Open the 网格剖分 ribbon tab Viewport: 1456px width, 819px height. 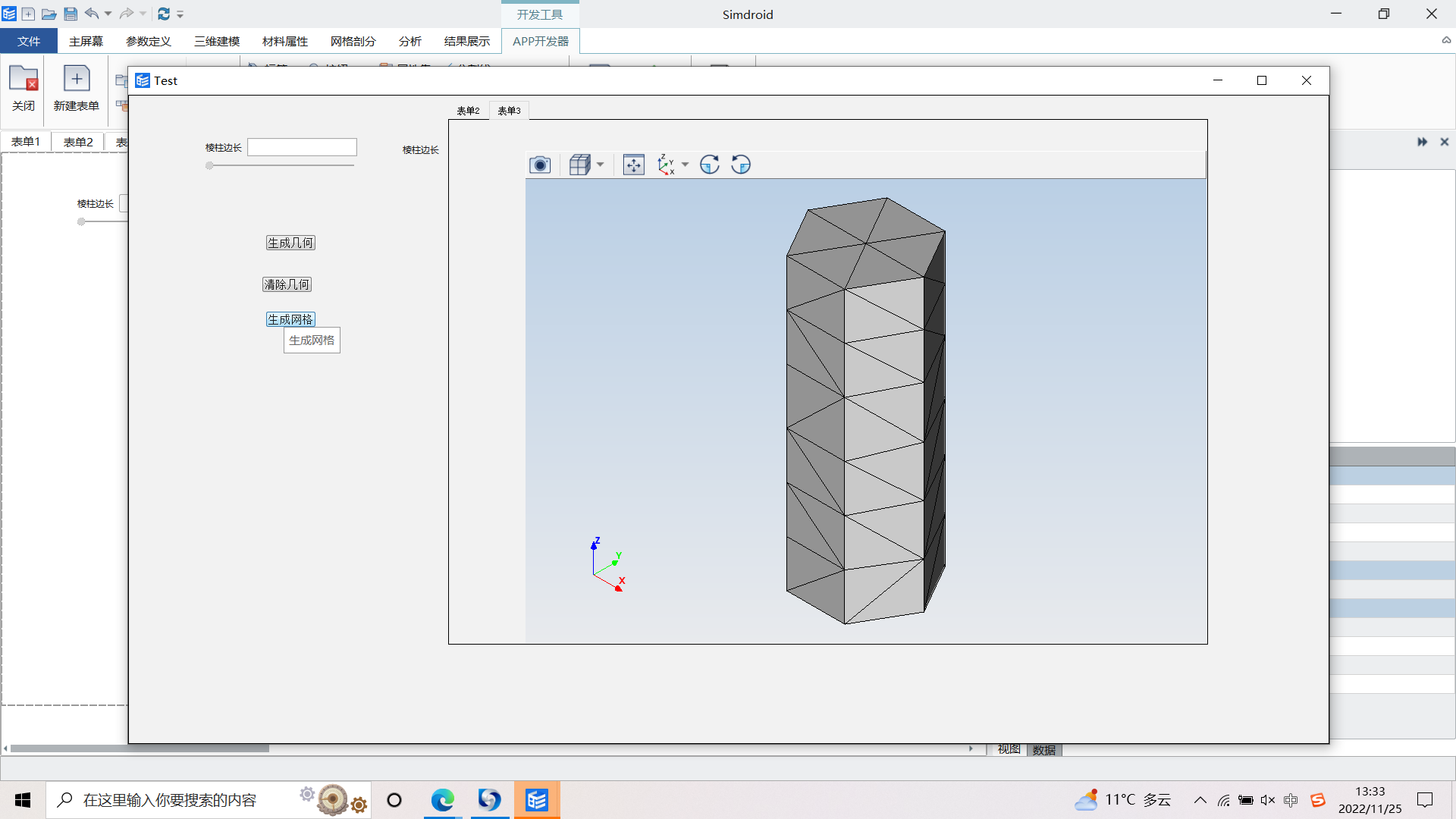[x=353, y=41]
